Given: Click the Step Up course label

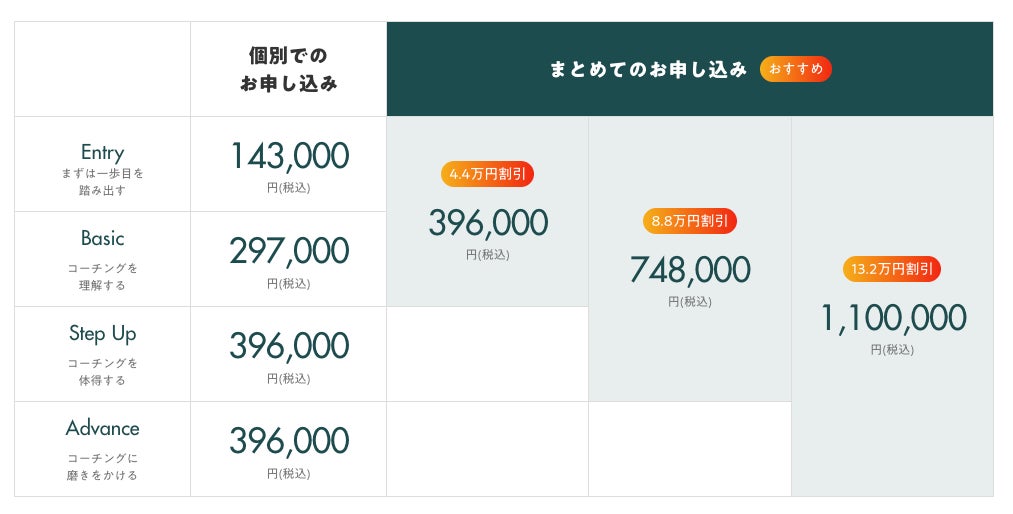Looking at the screenshot, I should pyautogui.click(x=102, y=333).
